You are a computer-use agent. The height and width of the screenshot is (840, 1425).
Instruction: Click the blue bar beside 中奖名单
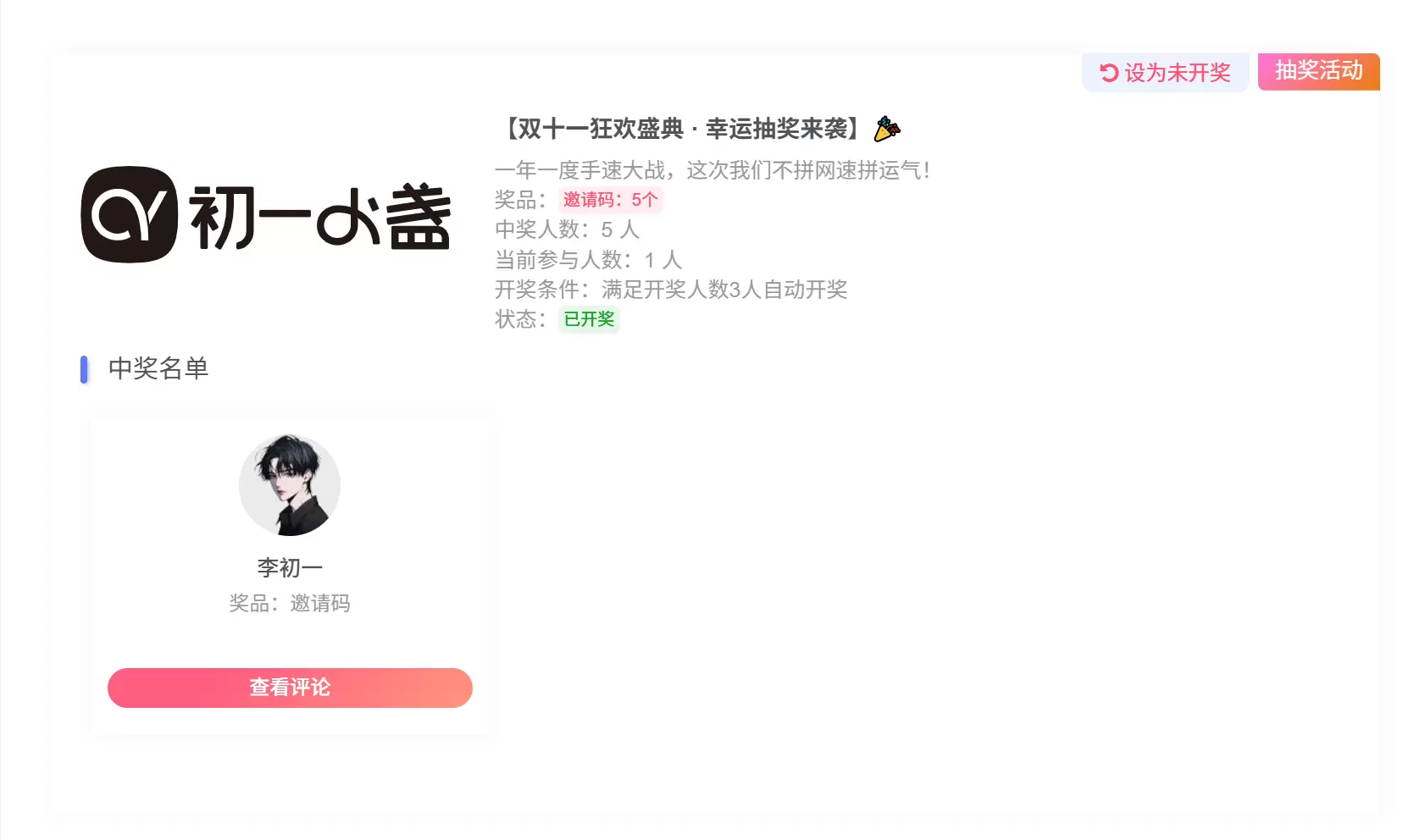click(x=84, y=369)
